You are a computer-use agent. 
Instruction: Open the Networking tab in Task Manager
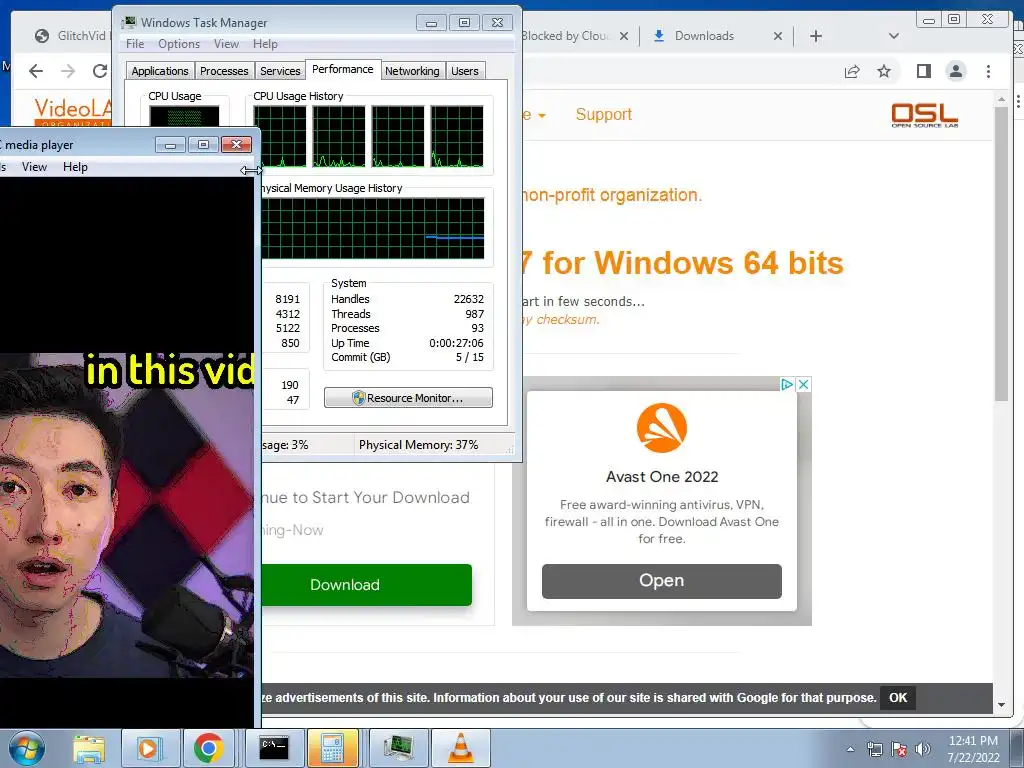[412, 71]
